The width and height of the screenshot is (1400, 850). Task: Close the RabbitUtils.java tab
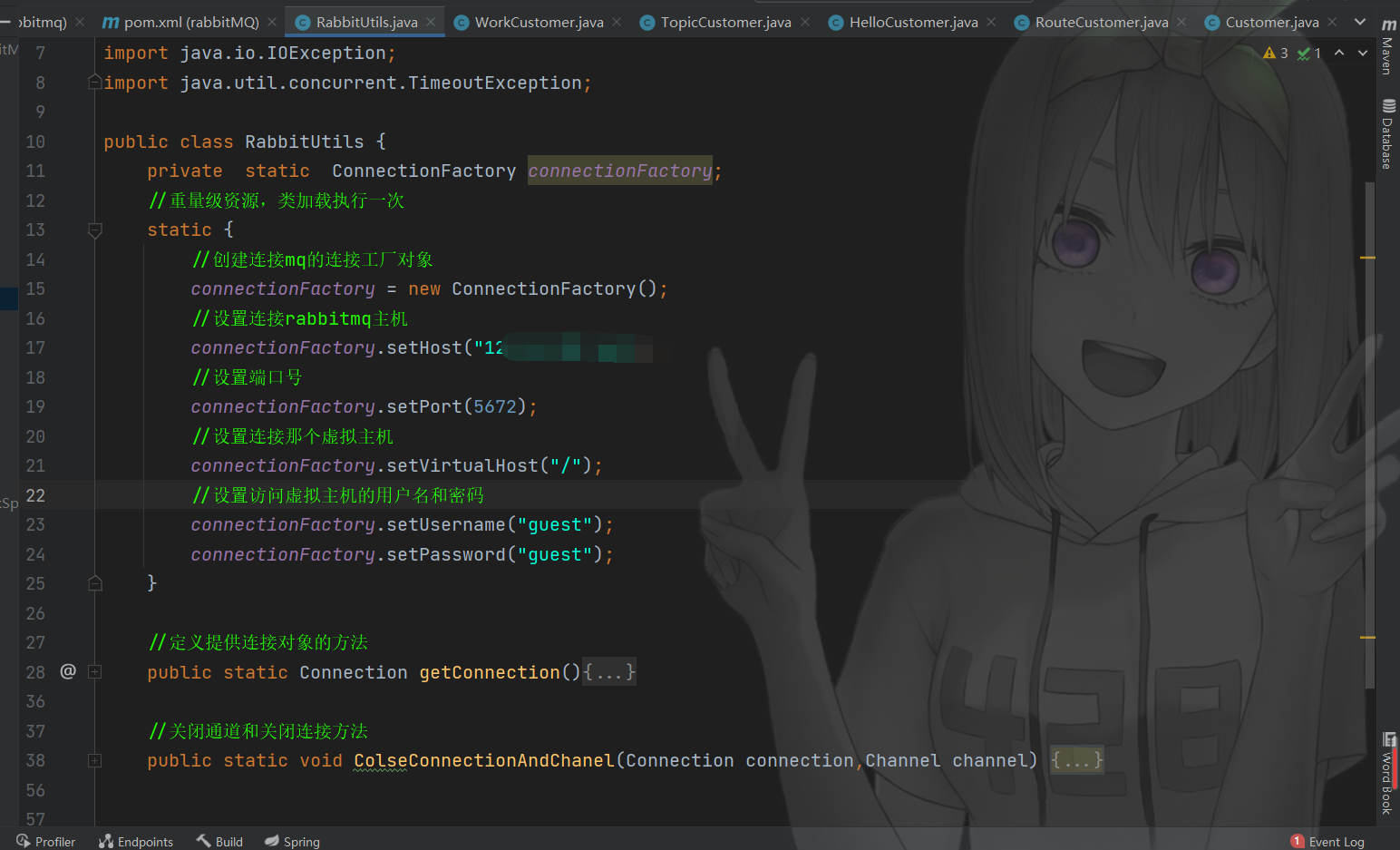pyautogui.click(x=431, y=22)
